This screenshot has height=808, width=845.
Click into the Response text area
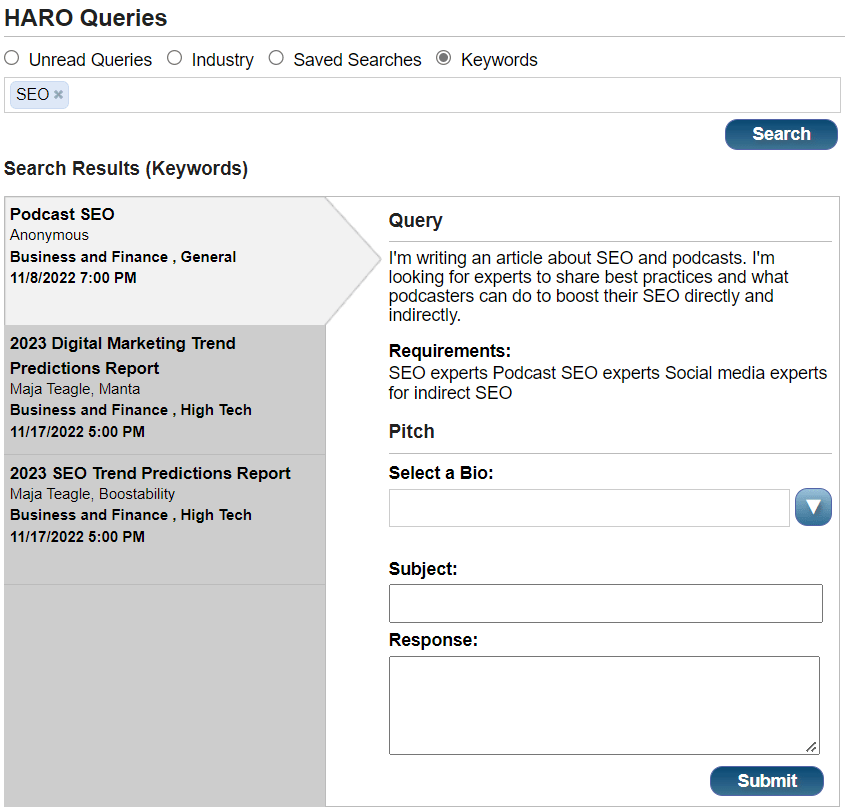click(x=604, y=705)
